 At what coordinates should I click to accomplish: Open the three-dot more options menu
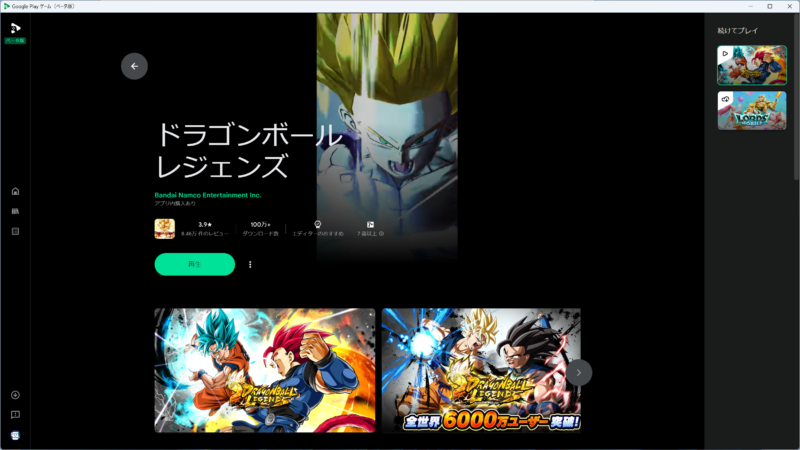point(250,264)
